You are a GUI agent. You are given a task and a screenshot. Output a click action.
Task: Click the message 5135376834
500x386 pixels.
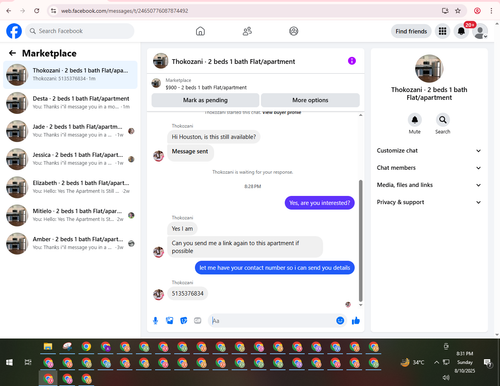[x=188, y=294]
